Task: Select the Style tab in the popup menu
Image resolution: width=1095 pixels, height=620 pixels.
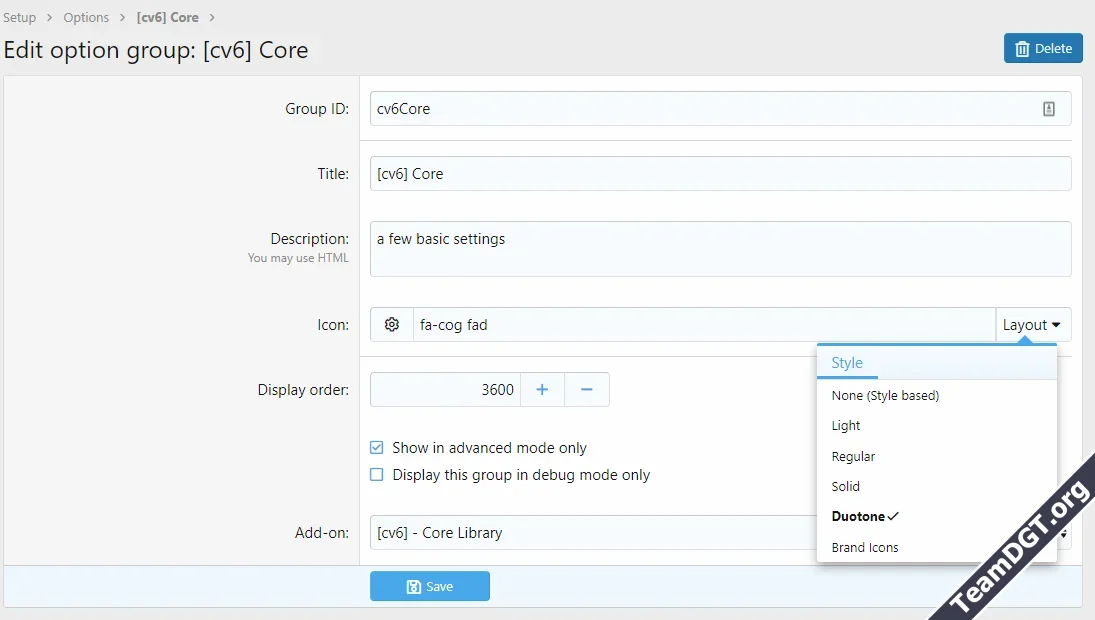Action: click(x=847, y=363)
